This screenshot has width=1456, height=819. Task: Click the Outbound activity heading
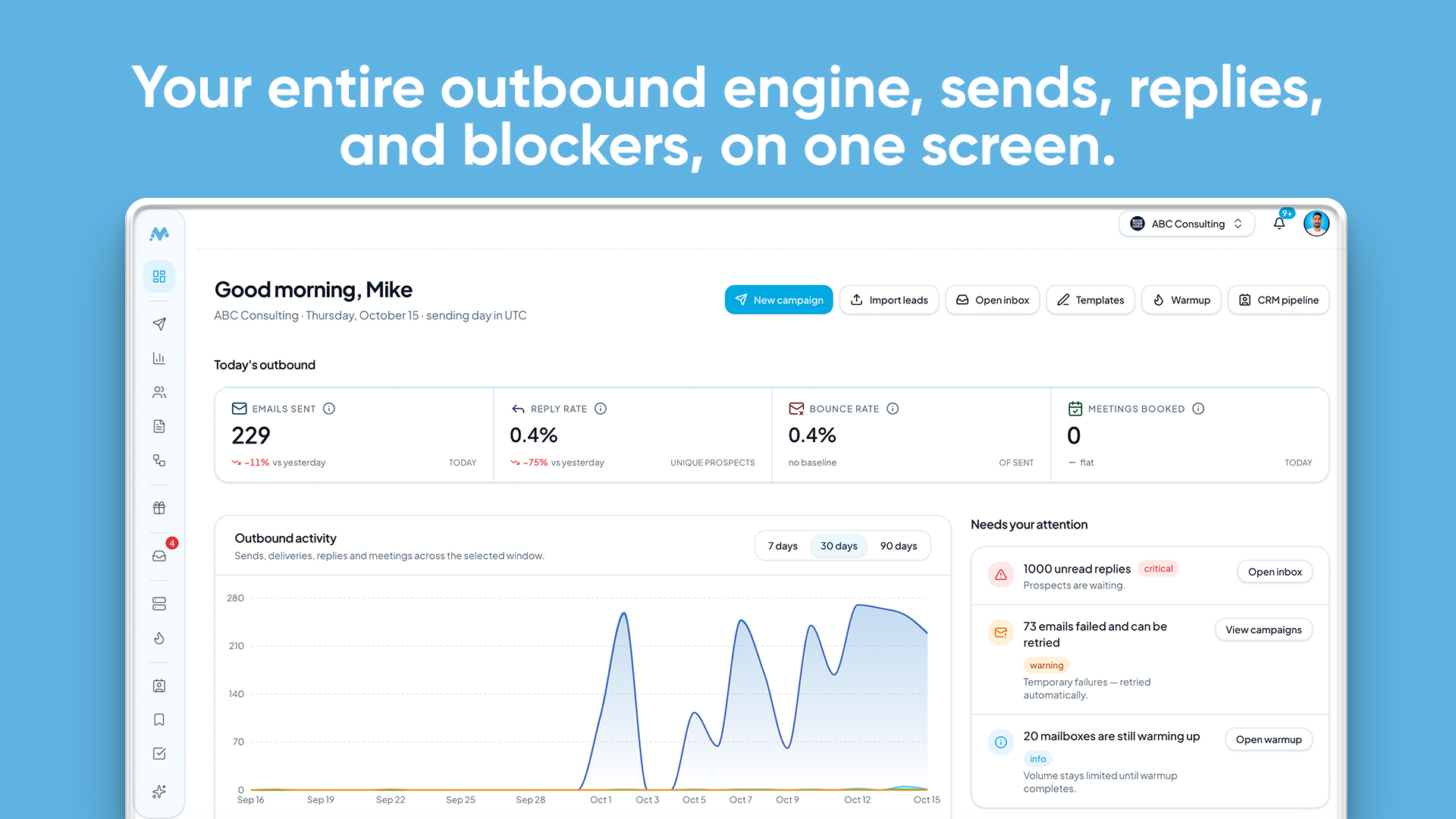point(285,538)
